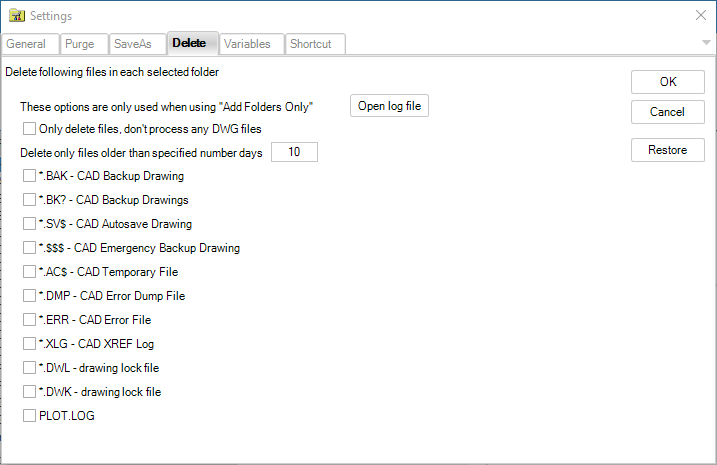
Task: Toggle *.SV$ CAD Autosave Drawing checkbox
Action: (x=29, y=224)
